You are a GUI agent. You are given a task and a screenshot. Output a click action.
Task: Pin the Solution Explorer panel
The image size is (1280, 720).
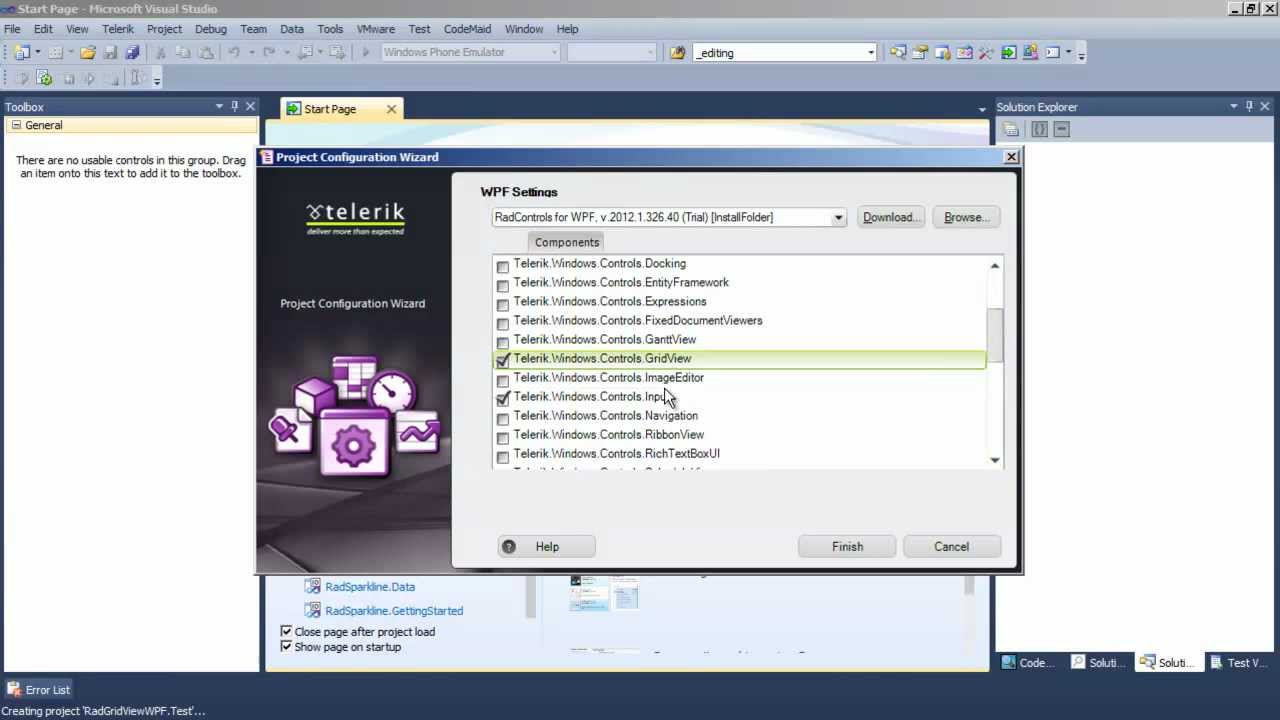(x=1249, y=106)
